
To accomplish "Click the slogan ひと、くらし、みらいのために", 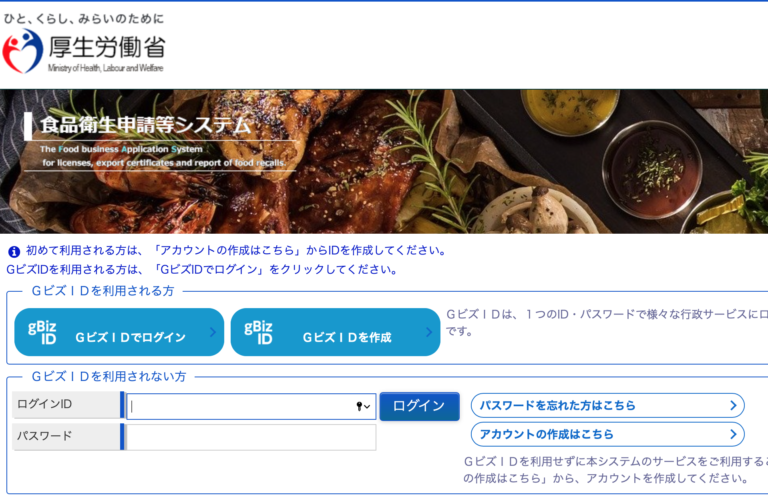I will [x=84, y=19].
